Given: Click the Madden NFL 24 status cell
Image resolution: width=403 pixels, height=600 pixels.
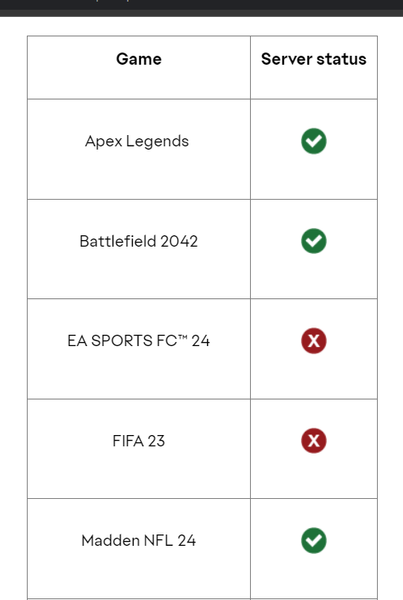Looking at the screenshot, I should tap(314, 548).
